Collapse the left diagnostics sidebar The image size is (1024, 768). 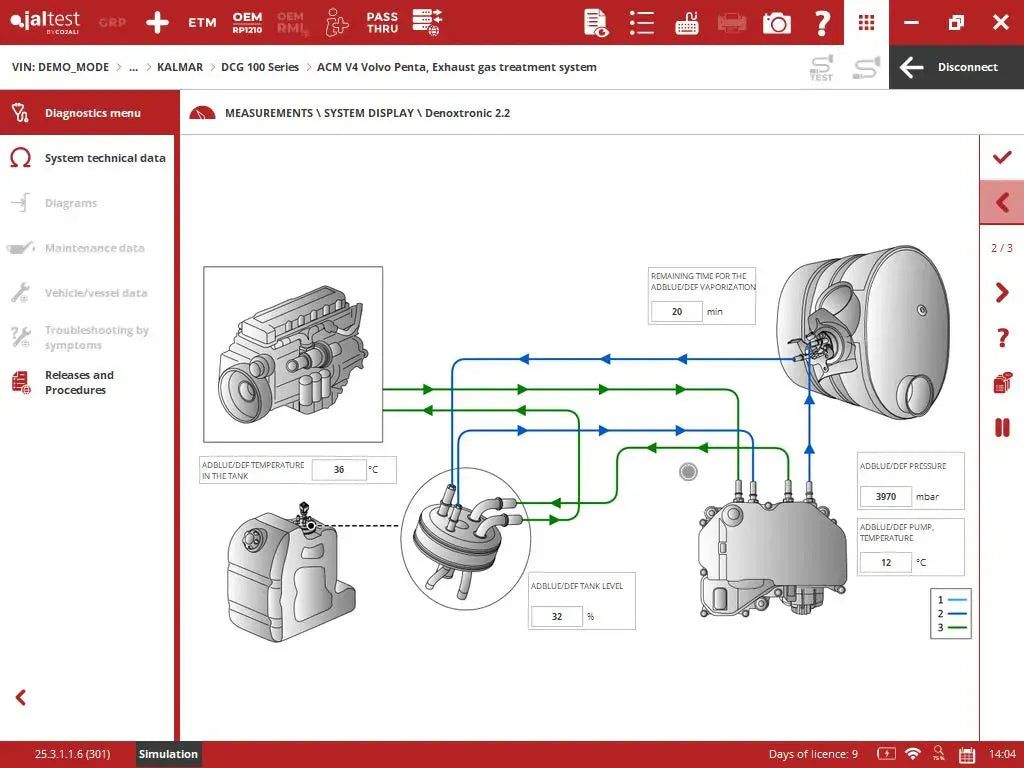point(21,698)
